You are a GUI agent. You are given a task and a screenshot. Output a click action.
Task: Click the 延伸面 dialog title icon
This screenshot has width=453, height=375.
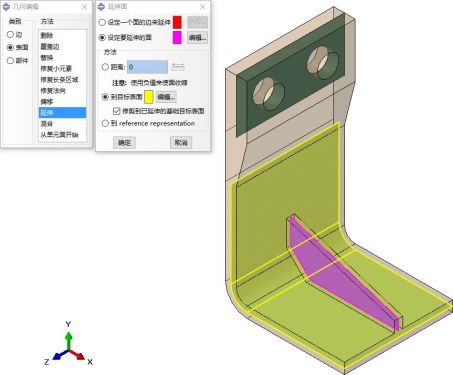point(101,7)
